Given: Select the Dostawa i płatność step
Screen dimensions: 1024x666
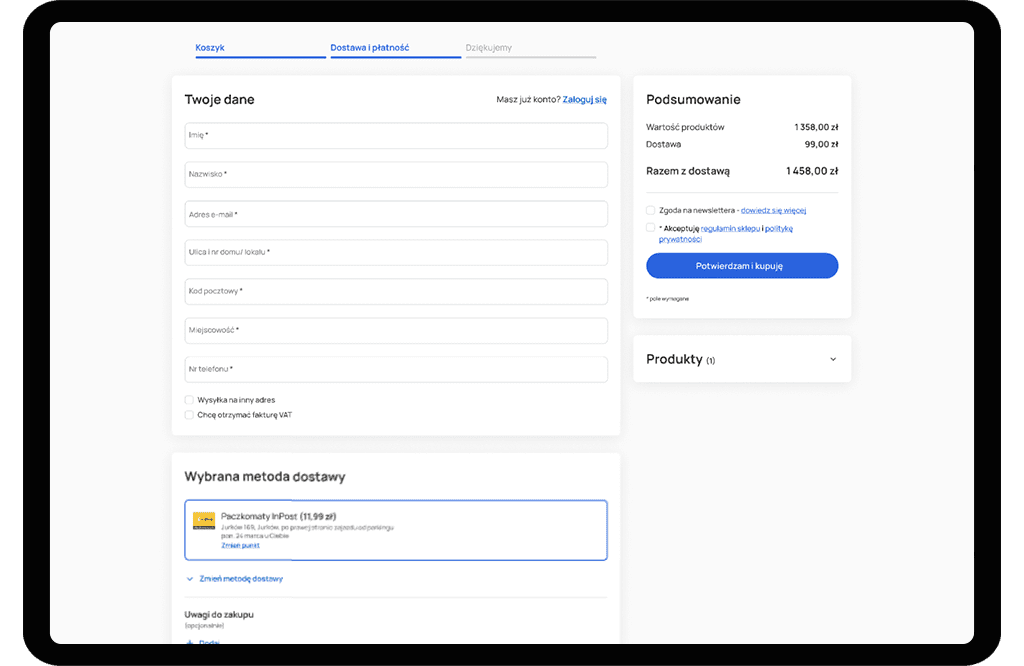Looking at the screenshot, I should pos(395,48).
